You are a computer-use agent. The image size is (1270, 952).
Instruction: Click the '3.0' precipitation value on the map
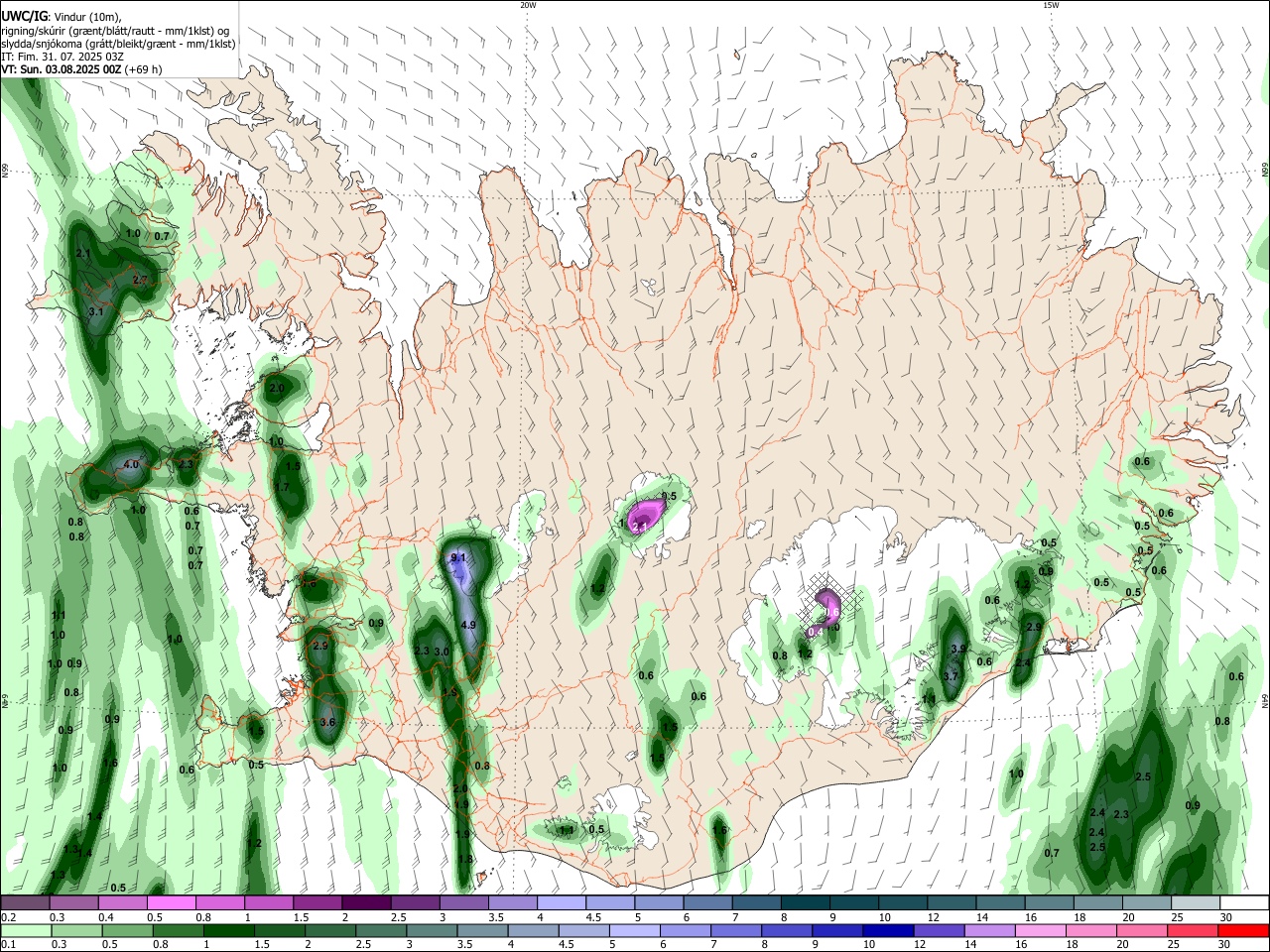click(443, 652)
